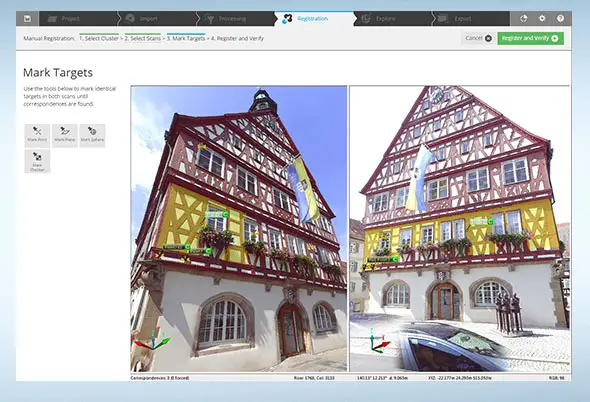Go back to Select Cluster step

(x=99, y=38)
